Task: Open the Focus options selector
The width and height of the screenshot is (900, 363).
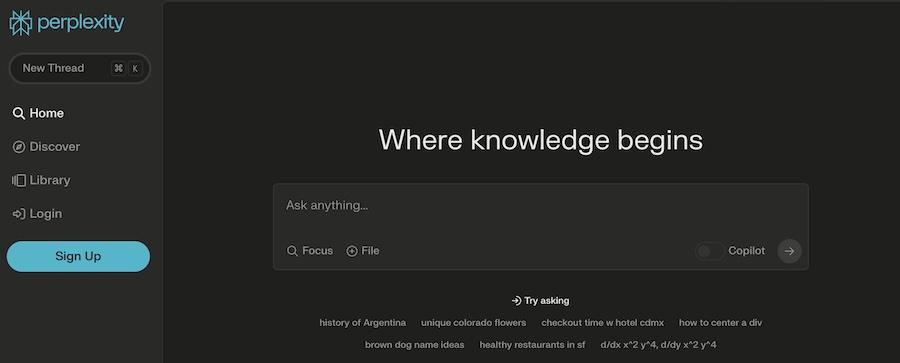Action: coord(310,251)
